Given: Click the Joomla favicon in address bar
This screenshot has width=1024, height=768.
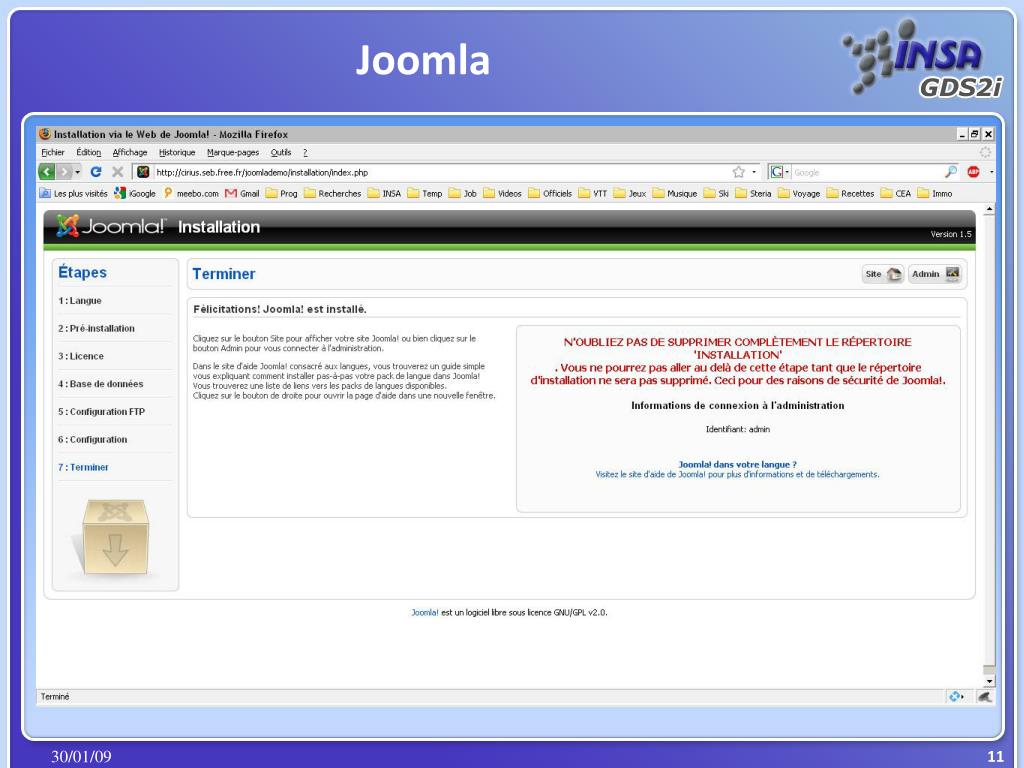Looking at the screenshot, I should (143, 172).
